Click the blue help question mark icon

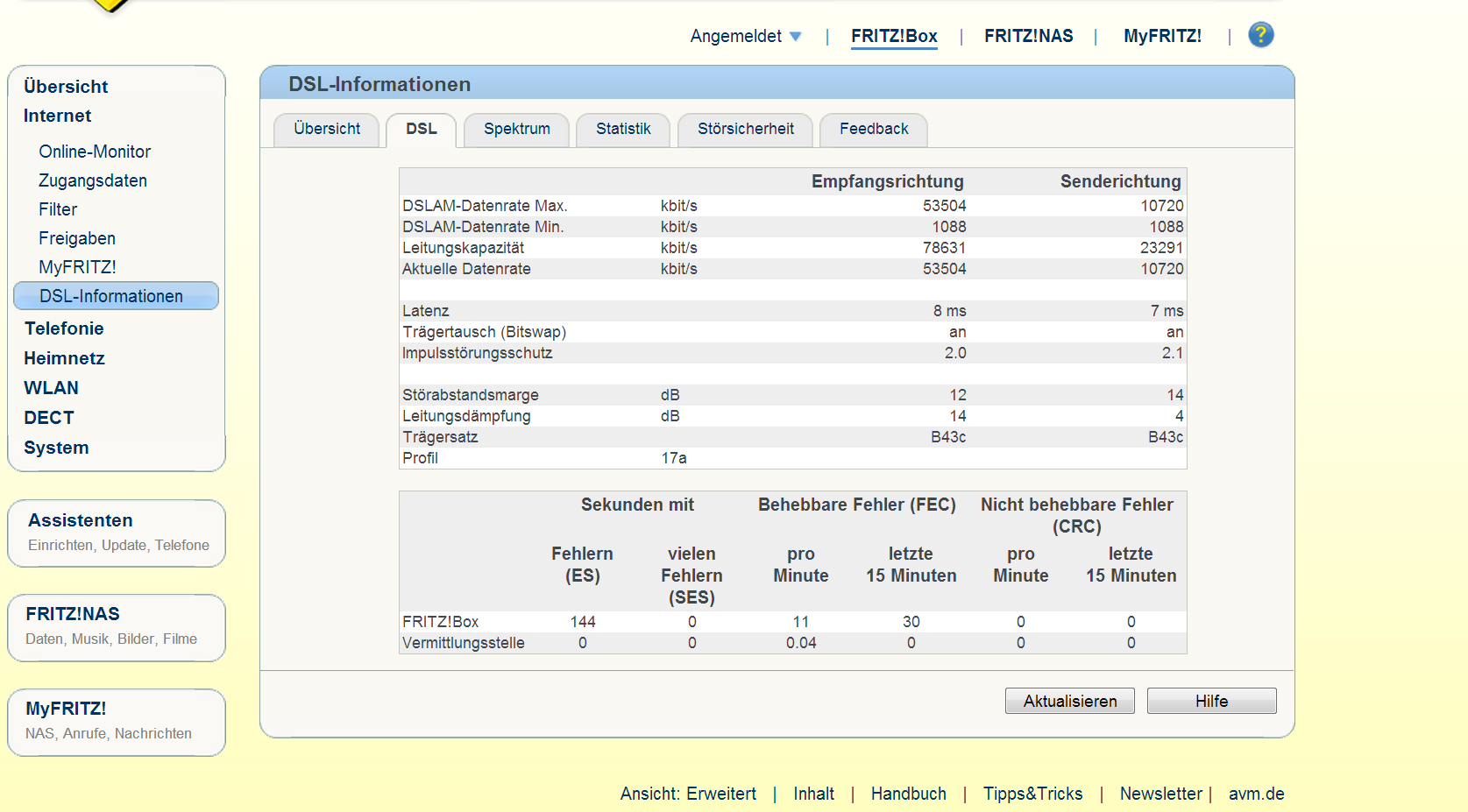pyautogui.click(x=1260, y=35)
